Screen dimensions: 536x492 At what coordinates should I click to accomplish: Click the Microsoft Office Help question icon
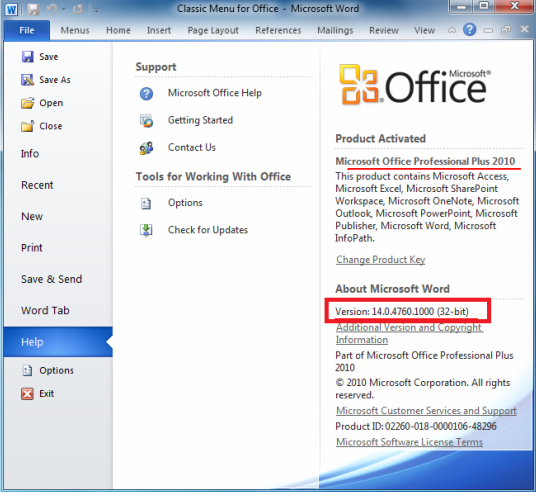(146, 93)
